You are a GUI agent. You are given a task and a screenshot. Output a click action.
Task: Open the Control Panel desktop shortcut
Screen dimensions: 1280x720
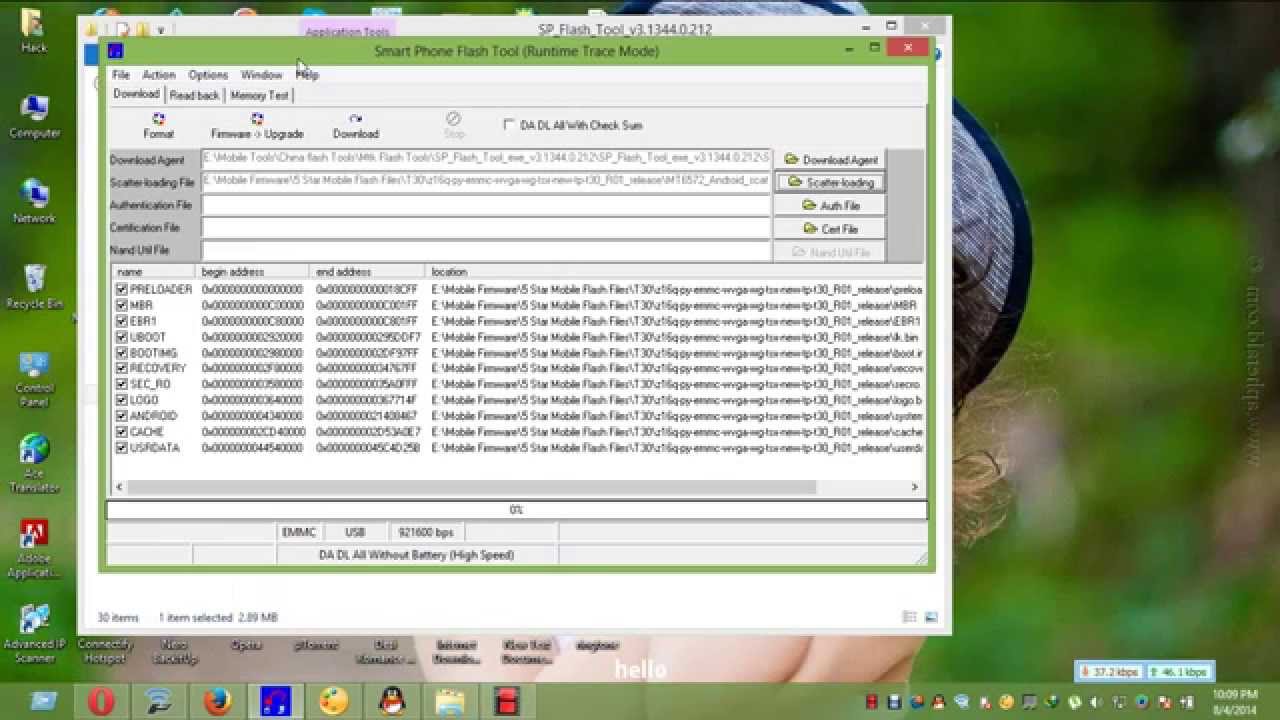(x=34, y=379)
